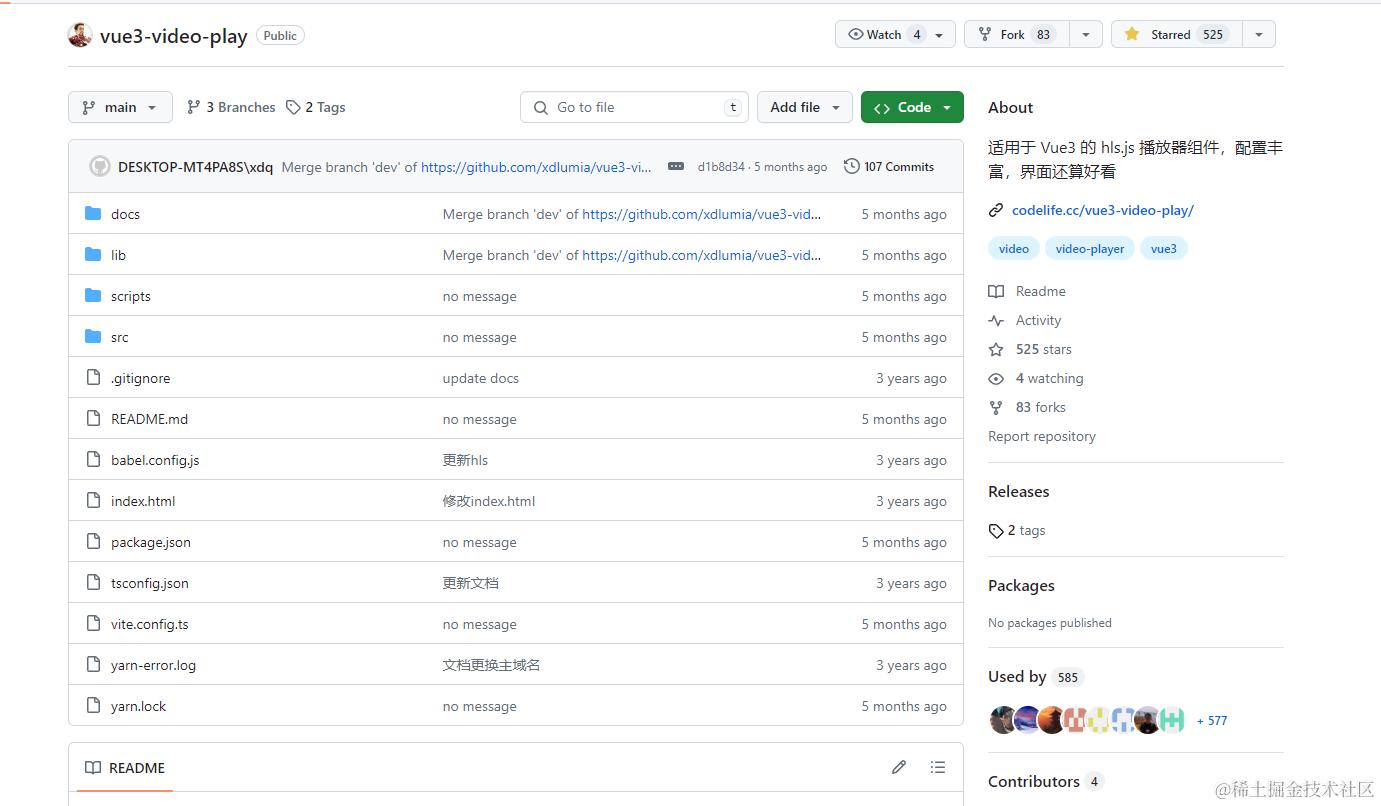Screen dimensions: 1381x806
Task: Click the yarn.lock file icon
Action: coord(94,706)
